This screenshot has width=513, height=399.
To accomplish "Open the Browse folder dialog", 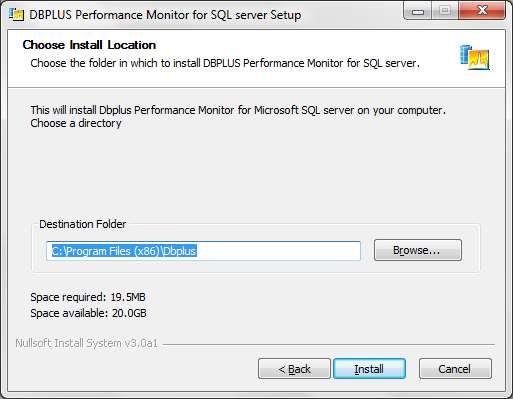I will coord(418,250).
